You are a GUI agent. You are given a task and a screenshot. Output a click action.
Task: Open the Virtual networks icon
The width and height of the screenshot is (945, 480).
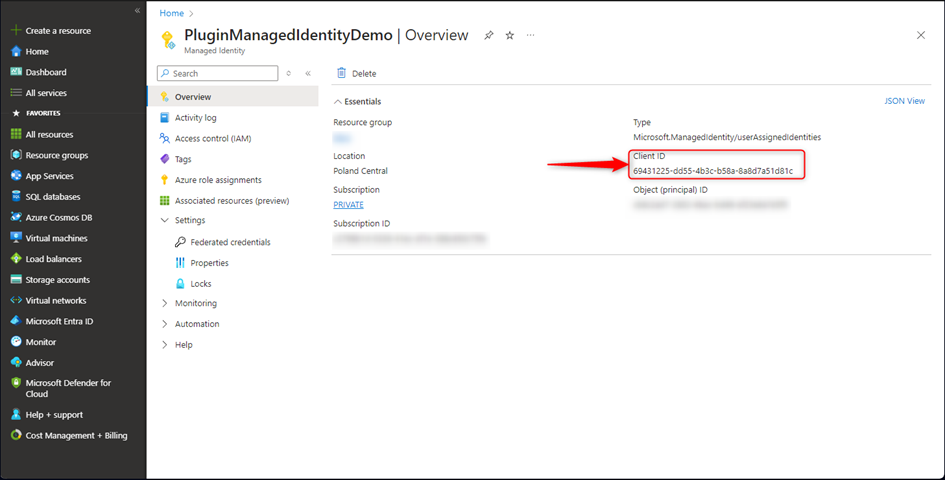coord(16,300)
